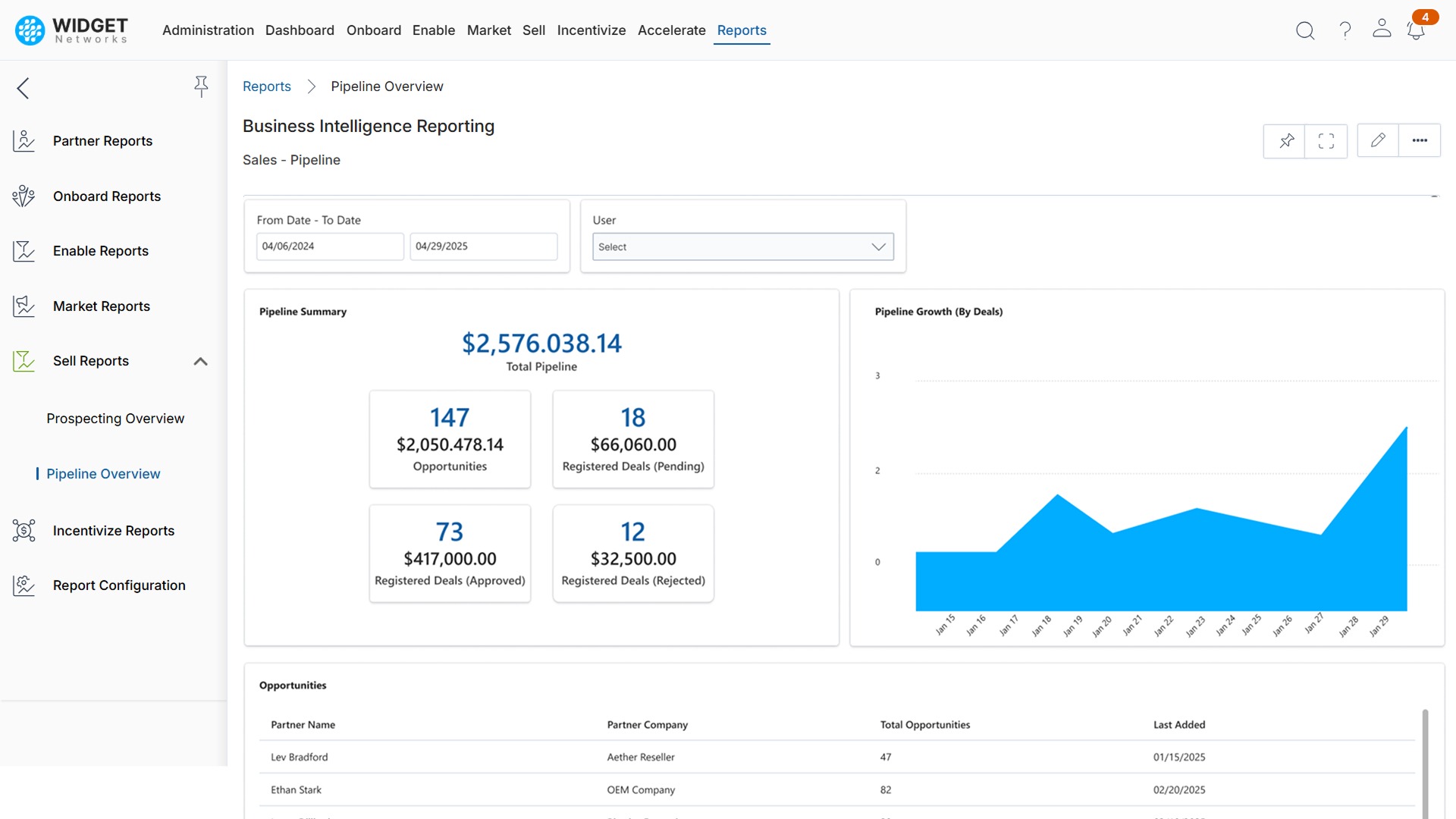This screenshot has width=1456, height=819.
Task: Open more options via the ellipsis icon
Action: (x=1420, y=140)
